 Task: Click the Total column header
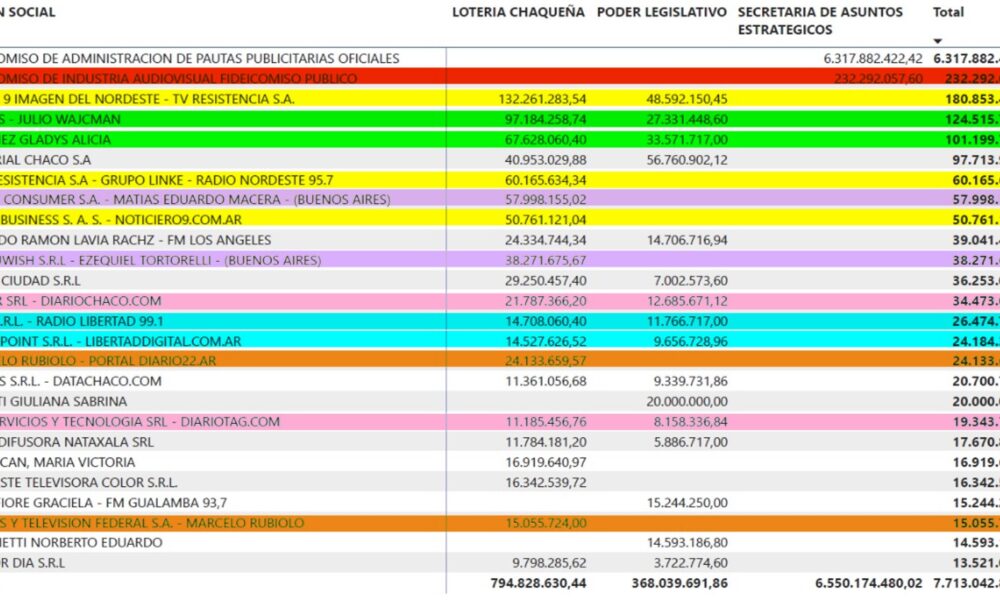point(948,12)
